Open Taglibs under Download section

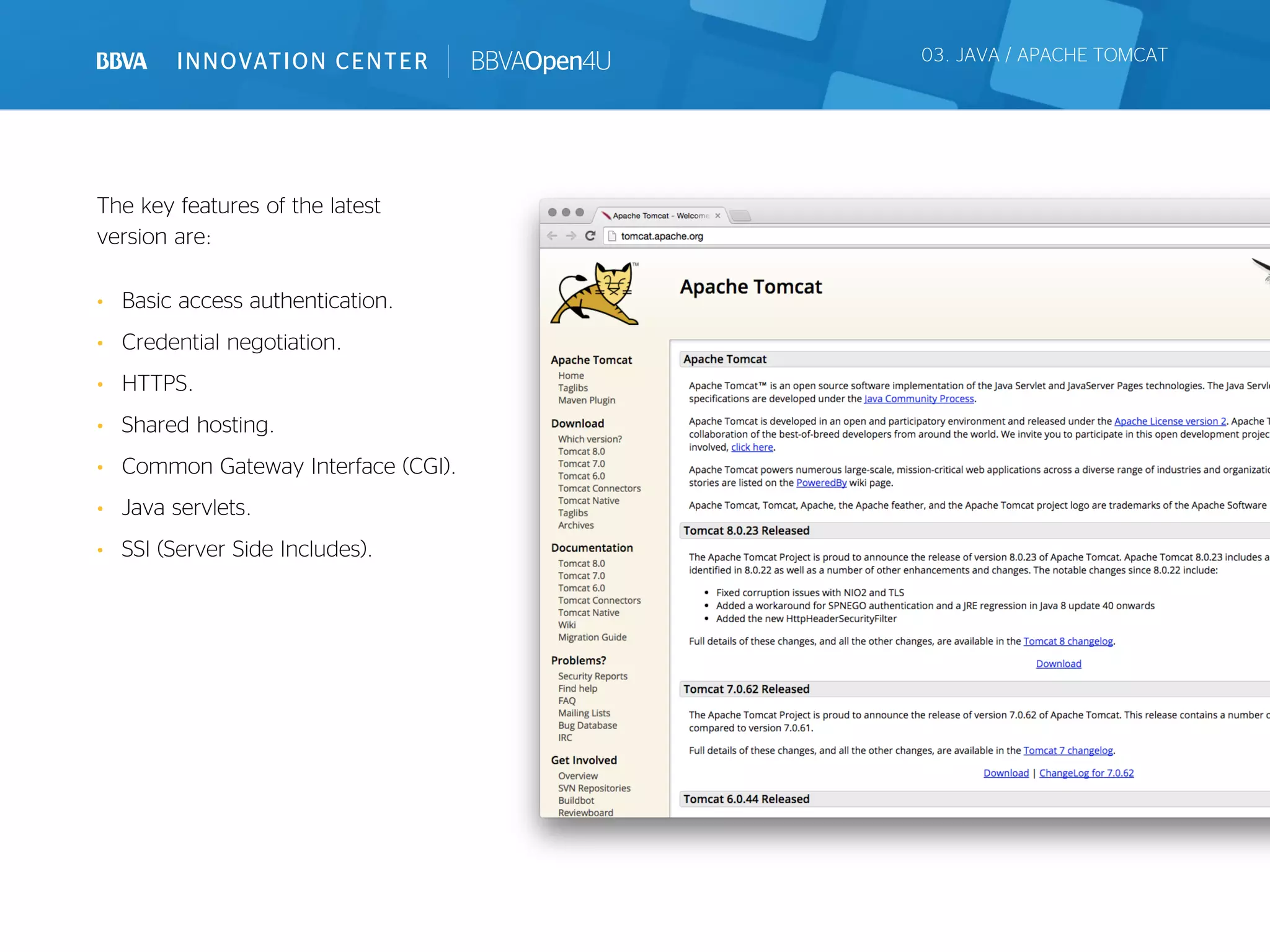coord(573,513)
